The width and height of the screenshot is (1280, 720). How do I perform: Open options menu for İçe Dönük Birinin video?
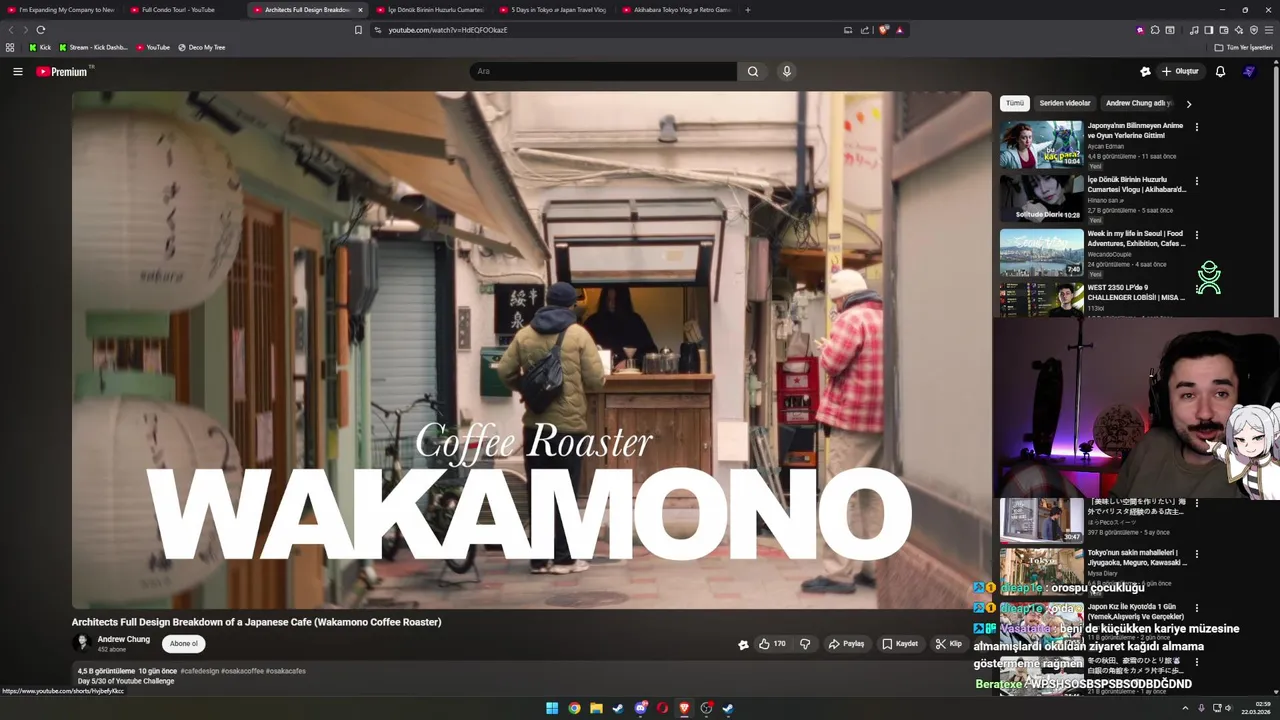(x=1196, y=181)
